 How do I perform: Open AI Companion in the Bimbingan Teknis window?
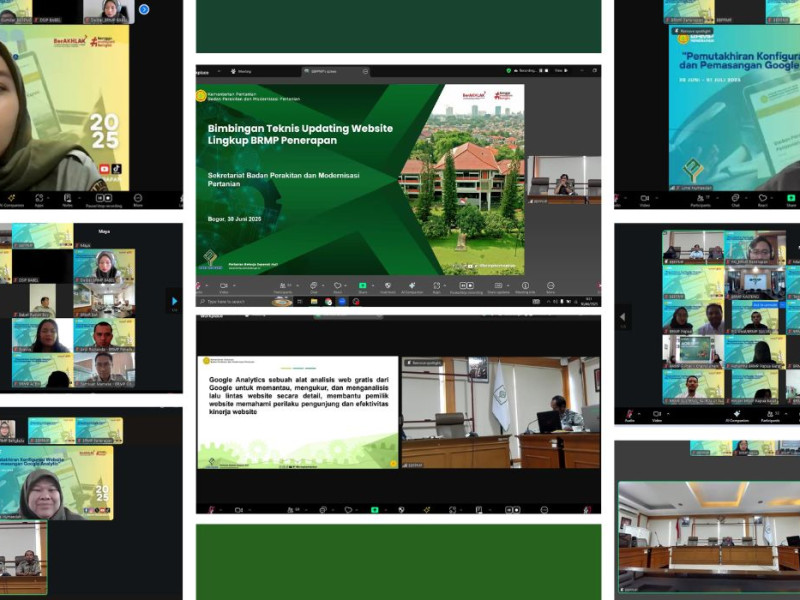click(x=412, y=287)
